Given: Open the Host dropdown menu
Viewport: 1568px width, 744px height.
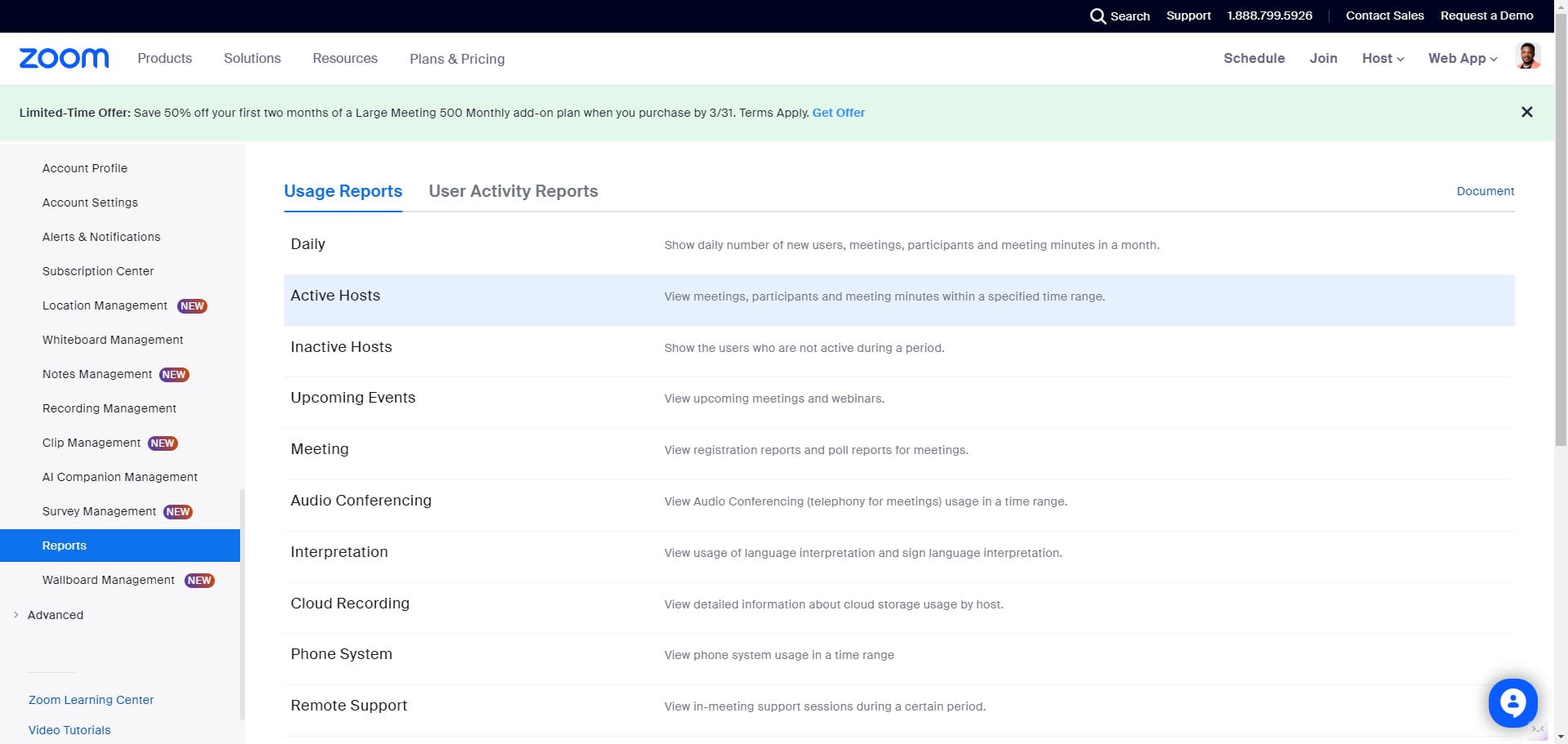Looking at the screenshot, I should pyautogui.click(x=1383, y=59).
